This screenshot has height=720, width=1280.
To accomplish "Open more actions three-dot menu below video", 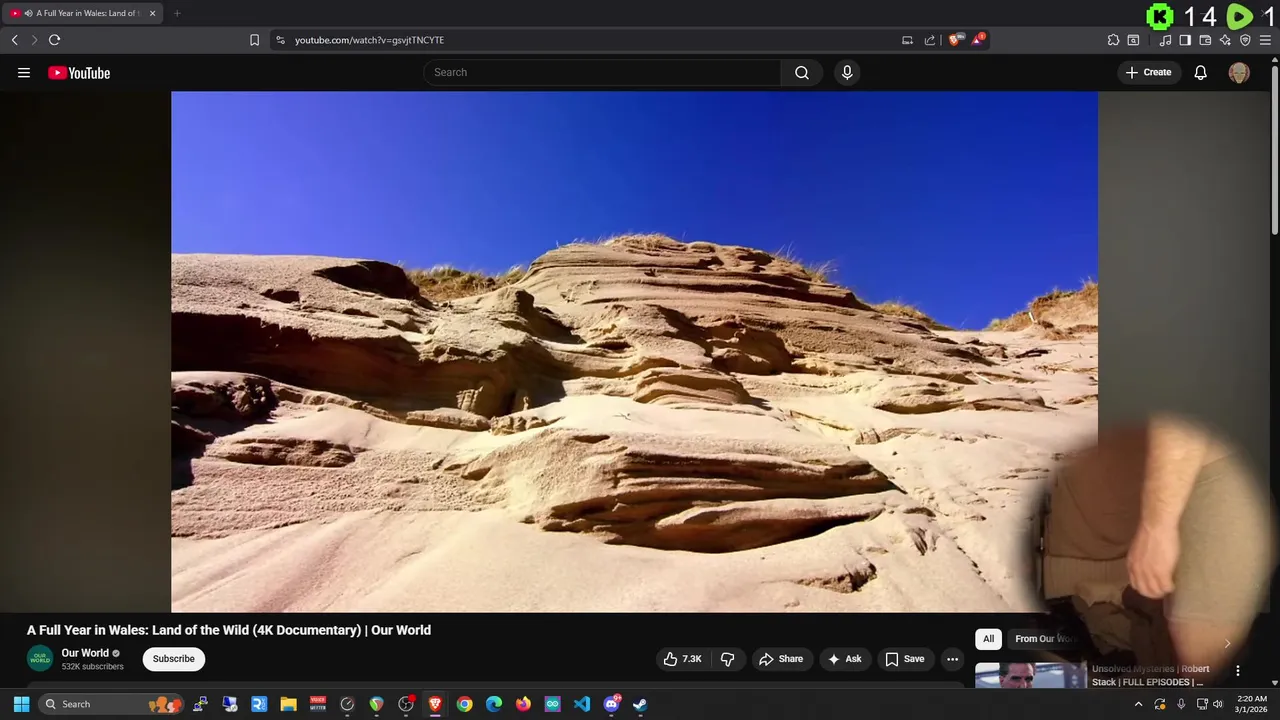I will click(x=952, y=659).
